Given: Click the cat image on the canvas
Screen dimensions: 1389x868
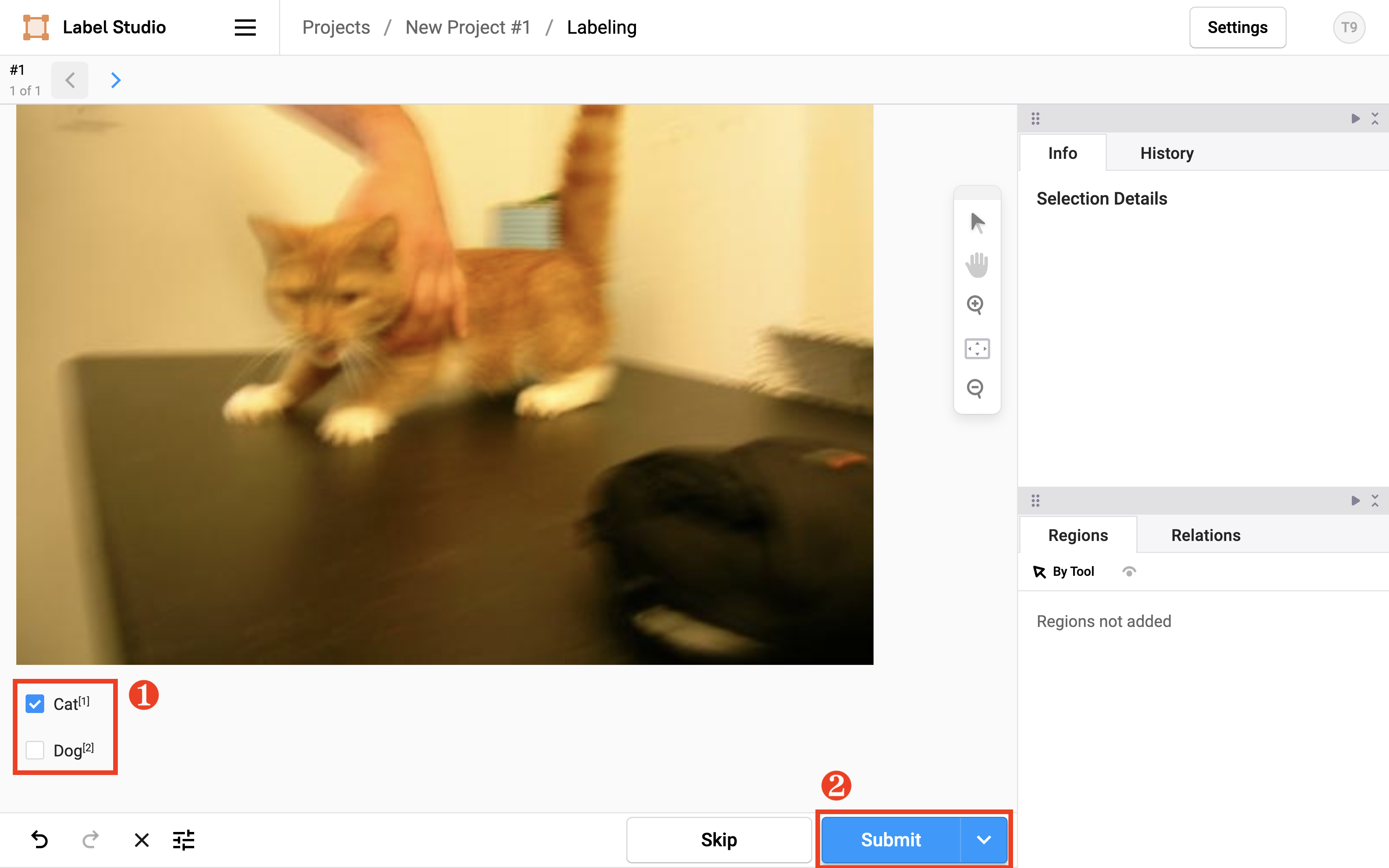Looking at the screenshot, I should pos(444,384).
